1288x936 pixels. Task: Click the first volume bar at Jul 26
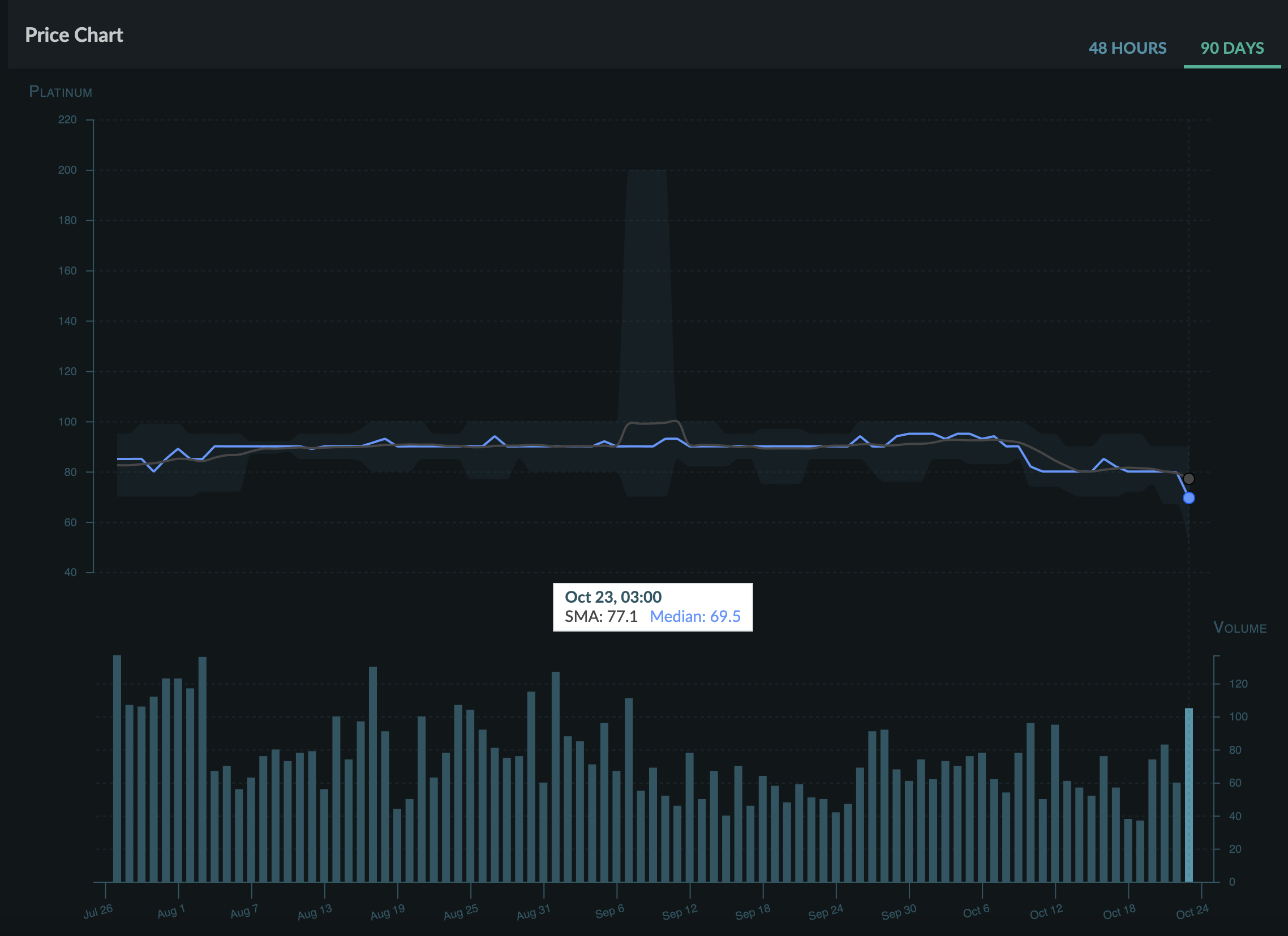pyautogui.click(x=117, y=768)
